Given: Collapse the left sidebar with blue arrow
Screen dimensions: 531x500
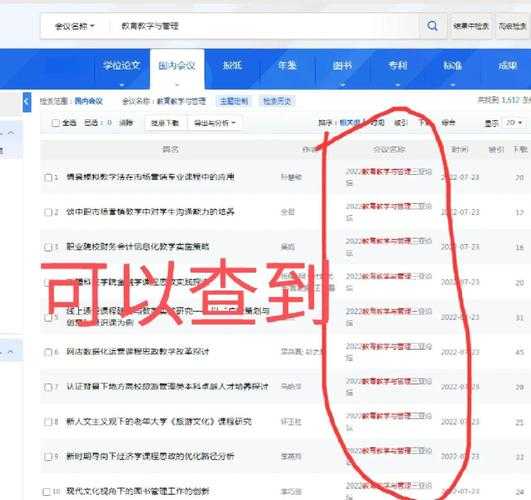Looking at the screenshot, I should tap(27, 102).
